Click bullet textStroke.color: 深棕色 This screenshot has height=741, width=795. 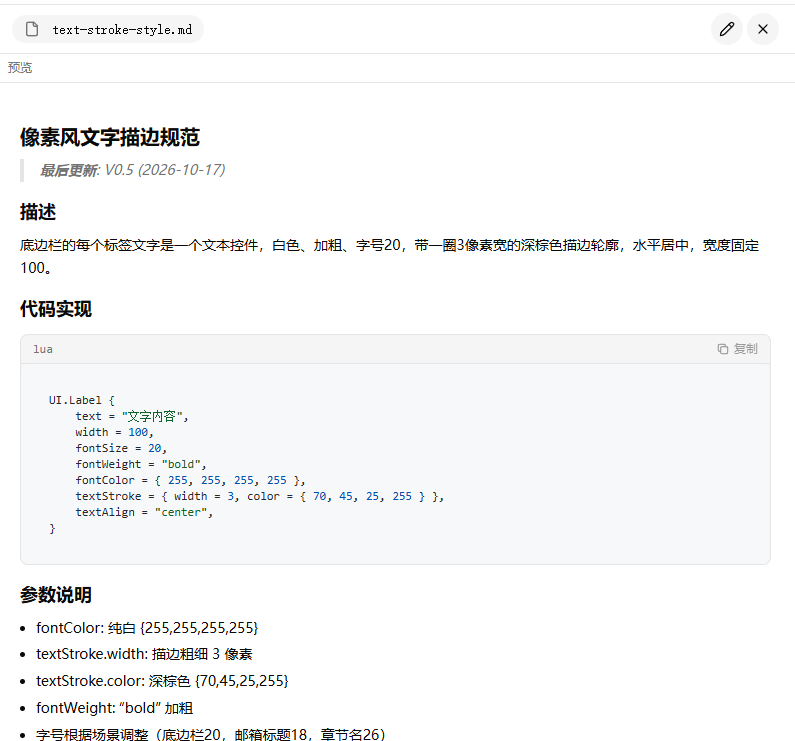(162, 681)
